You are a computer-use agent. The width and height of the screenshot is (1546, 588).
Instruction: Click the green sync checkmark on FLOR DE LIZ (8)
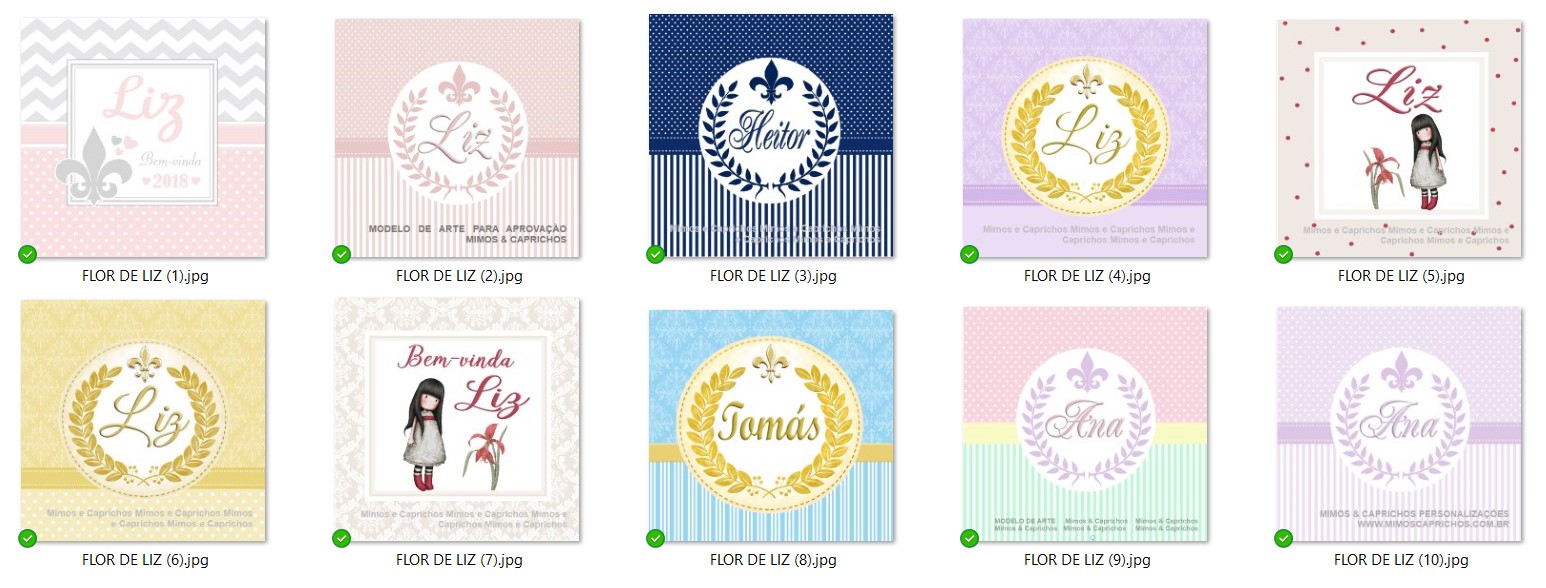656,538
